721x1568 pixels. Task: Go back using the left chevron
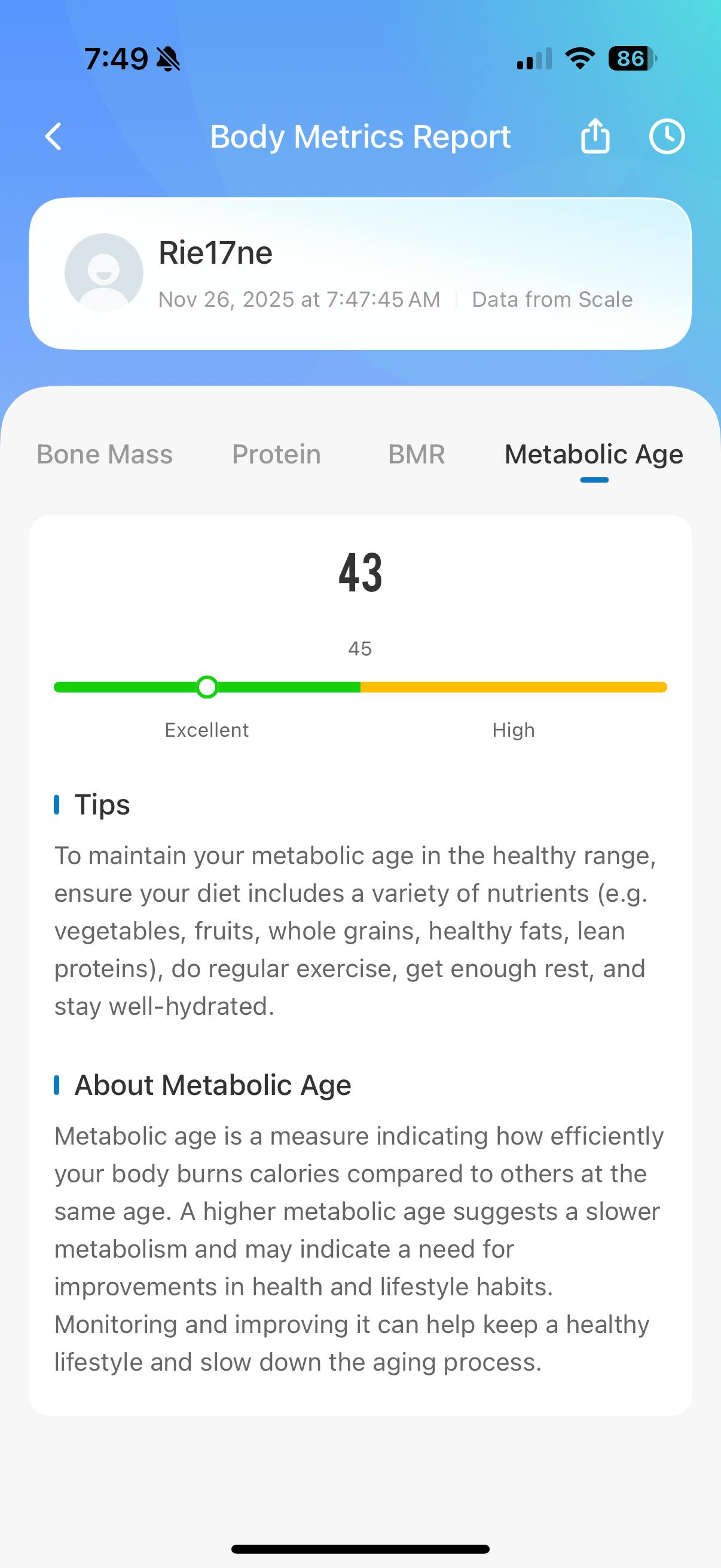[54, 136]
